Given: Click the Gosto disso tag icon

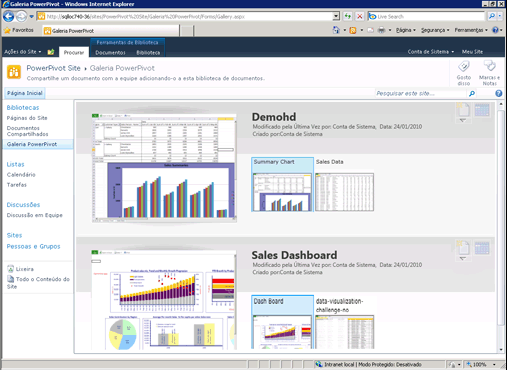Looking at the screenshot, I should 464,66.
